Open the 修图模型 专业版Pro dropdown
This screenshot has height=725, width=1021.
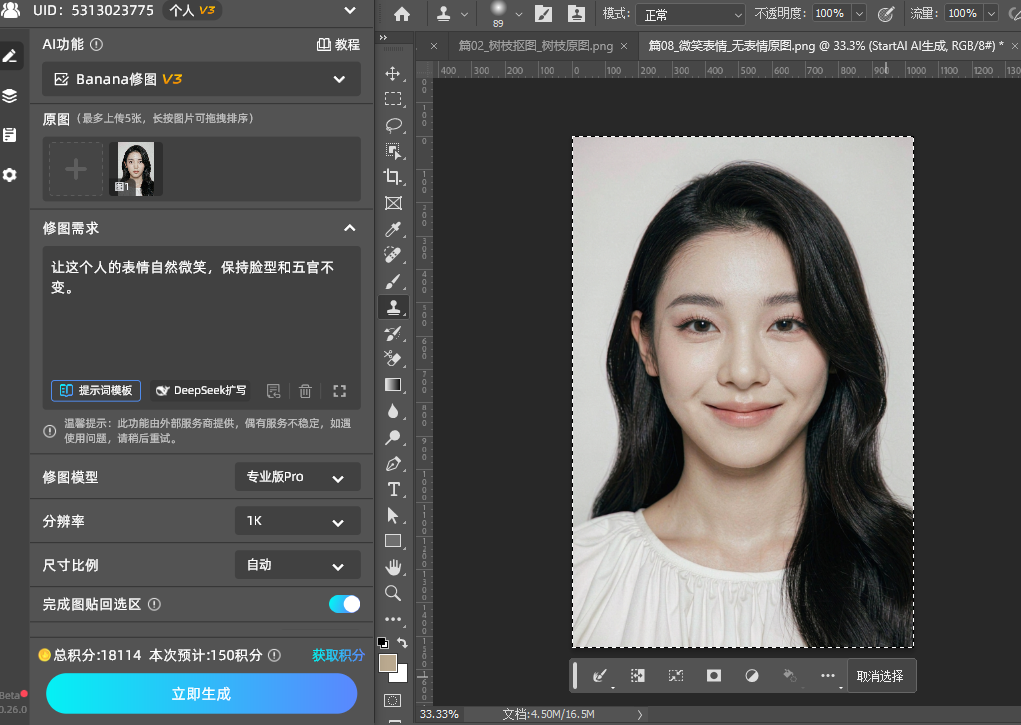(298, 477)
